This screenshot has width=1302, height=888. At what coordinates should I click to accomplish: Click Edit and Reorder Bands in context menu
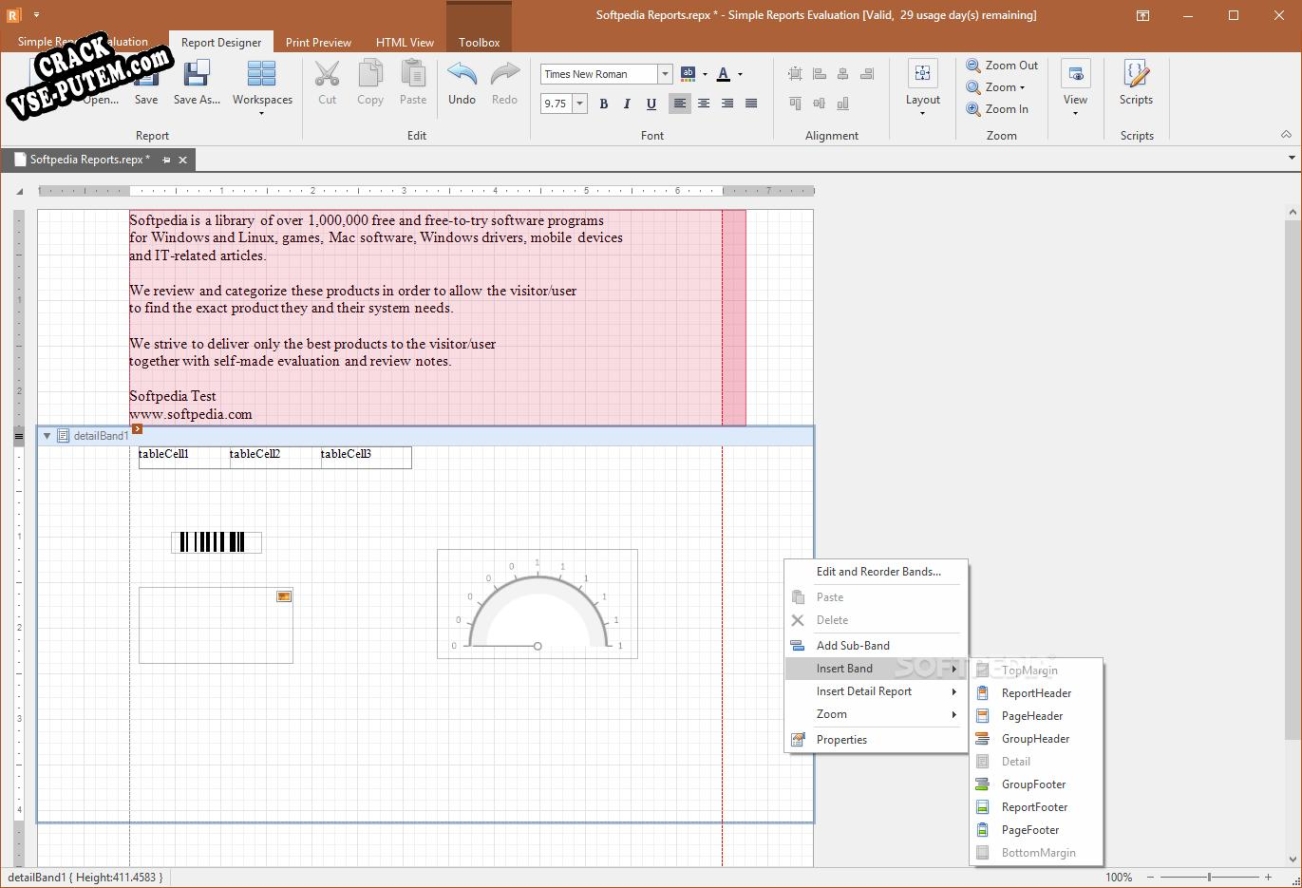878,572
